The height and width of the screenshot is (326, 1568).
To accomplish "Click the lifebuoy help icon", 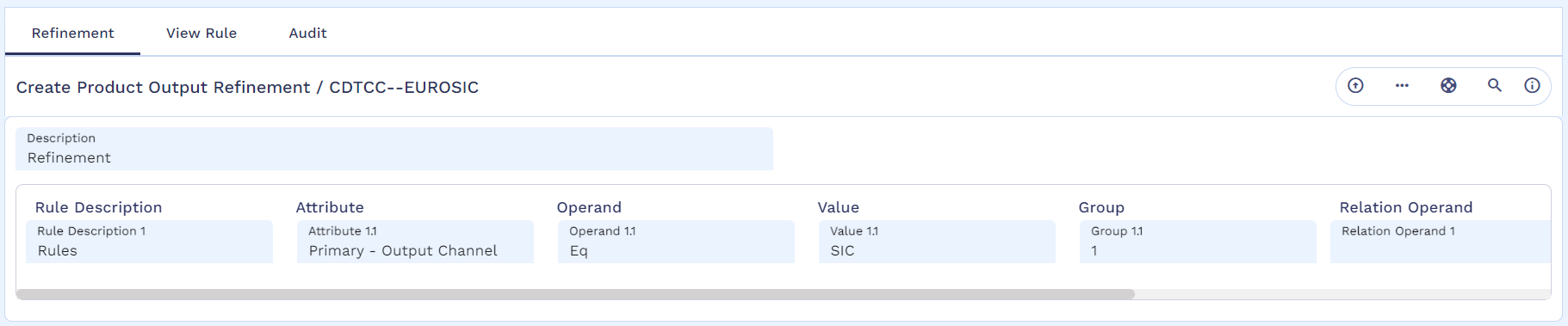I will click(1448, 85).
